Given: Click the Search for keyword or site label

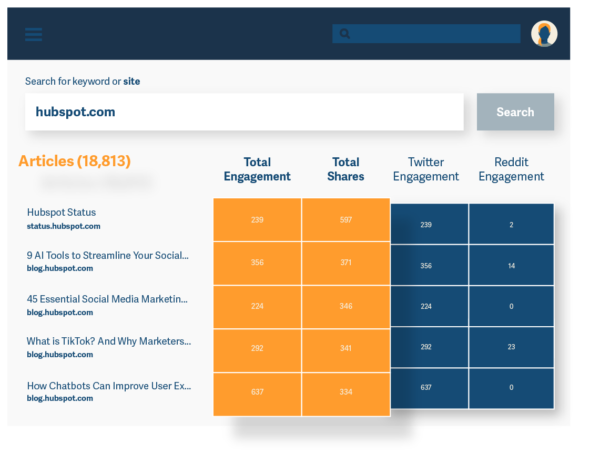Looking at the screenshot, I should [x=82, y=81].
